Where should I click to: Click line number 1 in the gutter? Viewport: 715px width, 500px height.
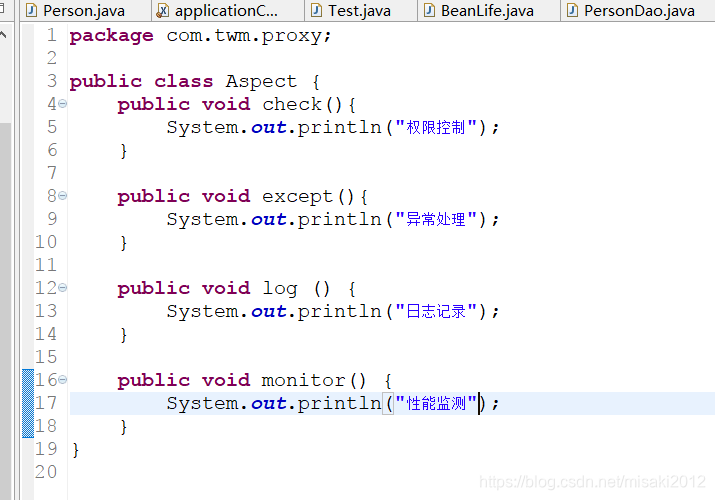(x=52, y=35)
